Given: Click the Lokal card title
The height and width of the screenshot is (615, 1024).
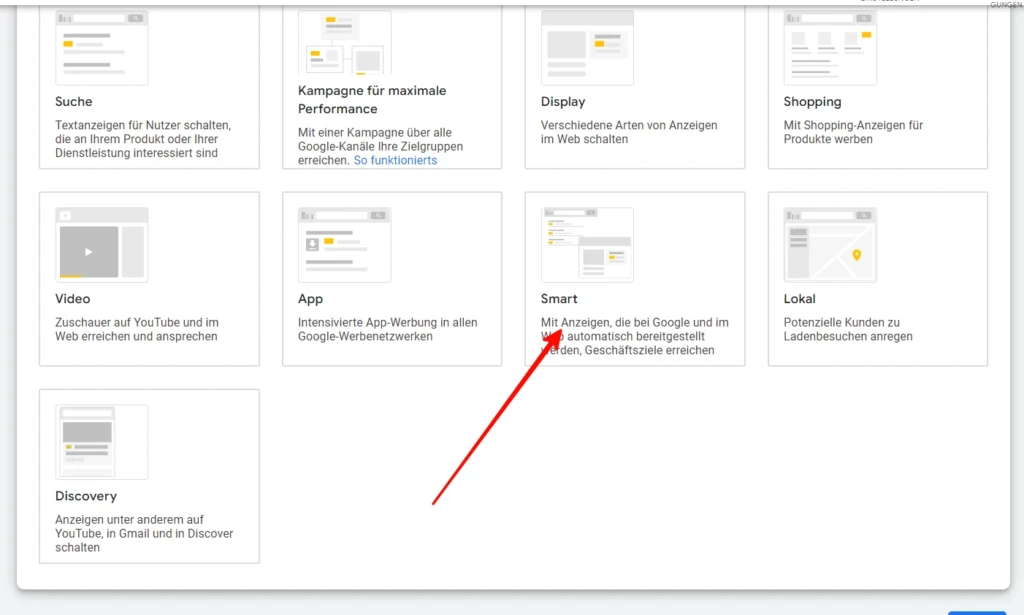Looking at the screenshot, I should tap(799, 299).
